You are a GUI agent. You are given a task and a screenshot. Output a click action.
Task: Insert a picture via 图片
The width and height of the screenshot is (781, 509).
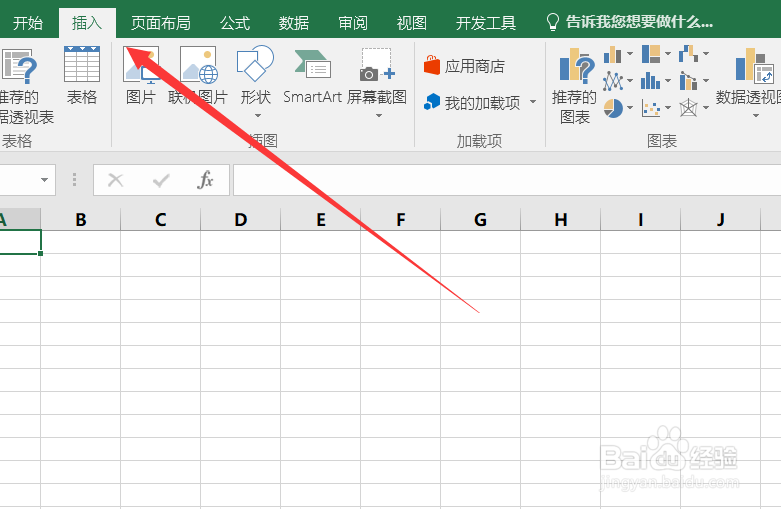click(x=141, y=76)
